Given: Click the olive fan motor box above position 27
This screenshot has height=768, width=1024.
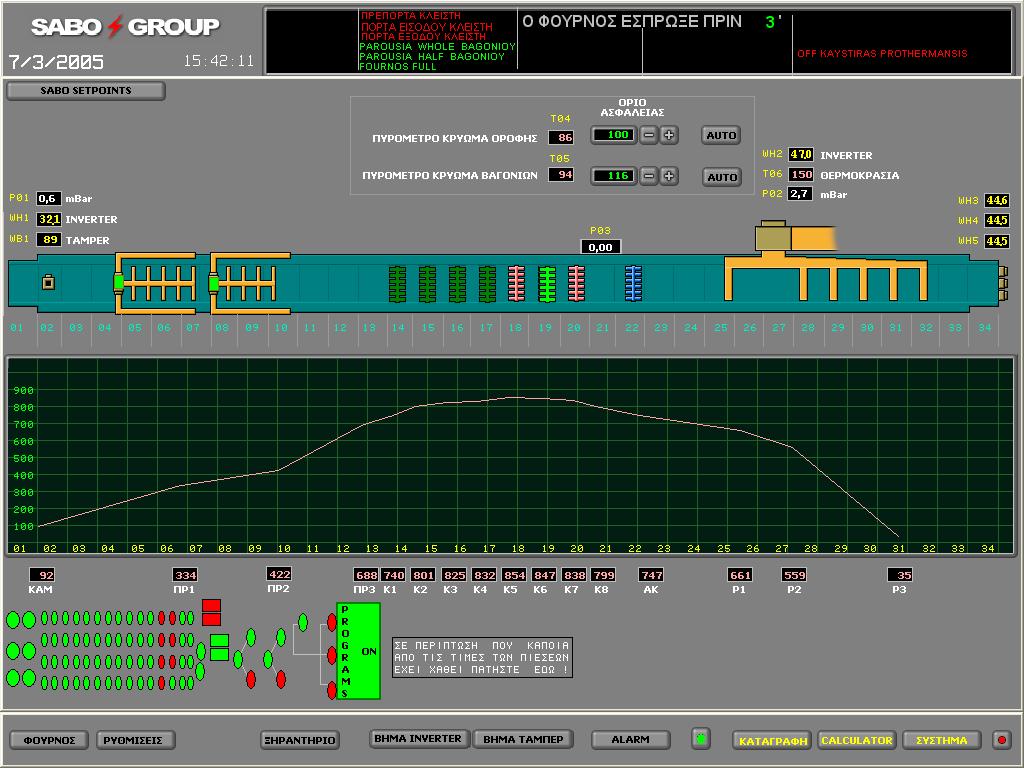Looking at the screenshot, I should click(x=773, y=236).
